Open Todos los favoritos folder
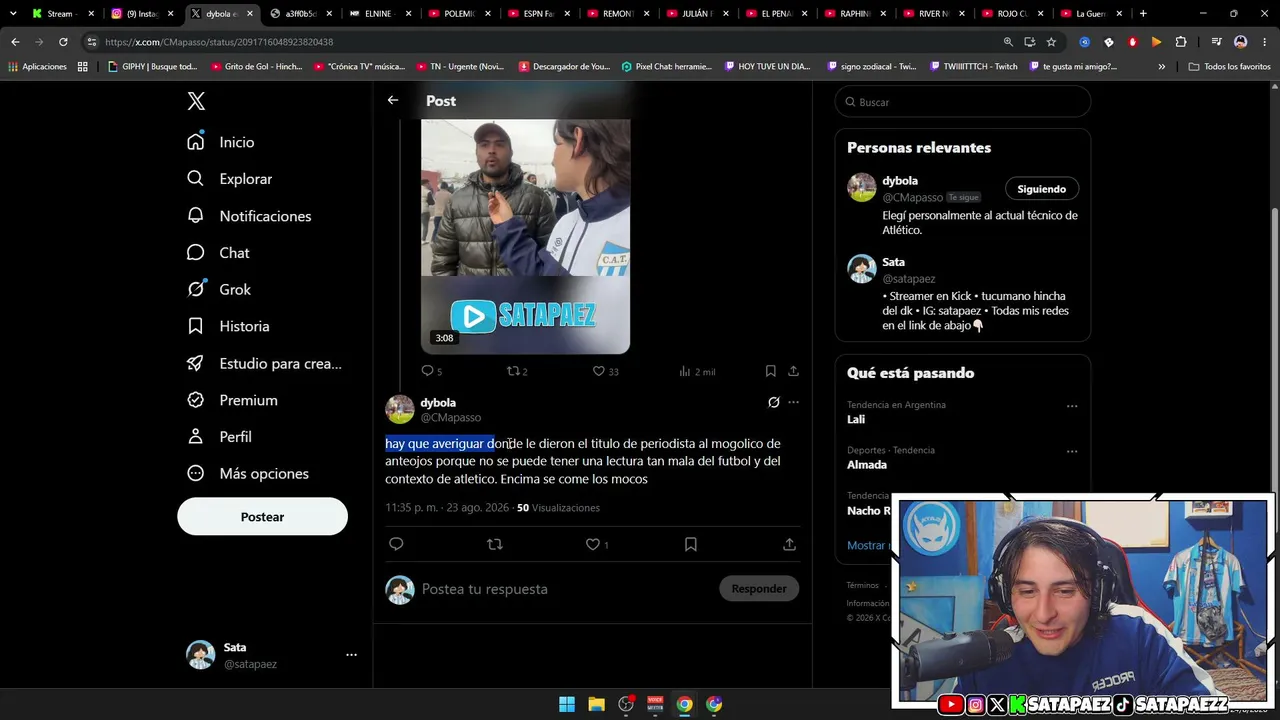The height and width of the screenshot is (720, 1280). tap(1229, 67)
